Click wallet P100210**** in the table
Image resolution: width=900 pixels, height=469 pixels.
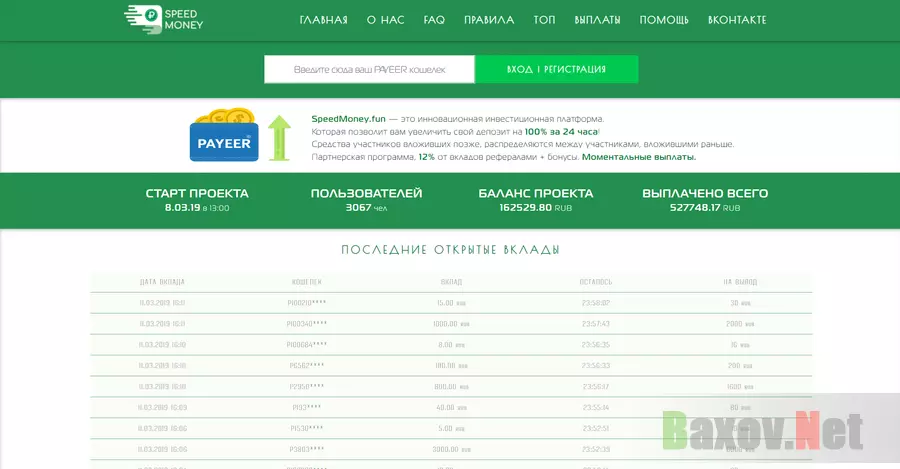pos(307,303)
